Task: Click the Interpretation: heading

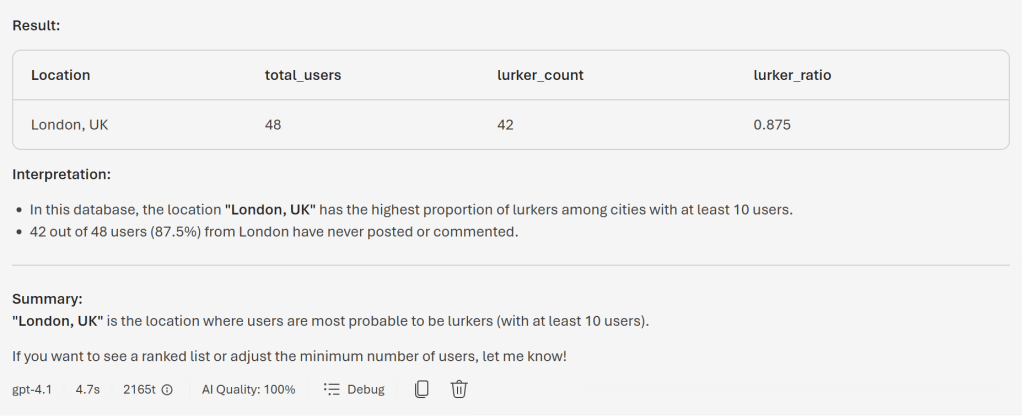Action: 61,175
